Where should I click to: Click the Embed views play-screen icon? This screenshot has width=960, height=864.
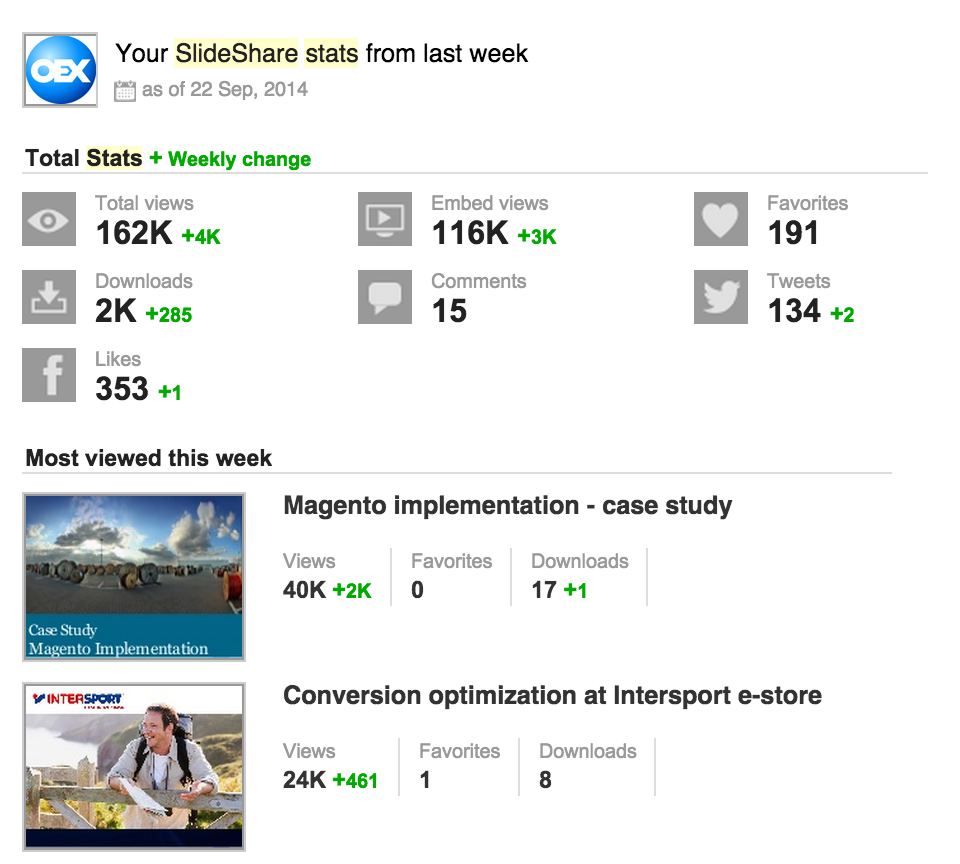[385, 219]
